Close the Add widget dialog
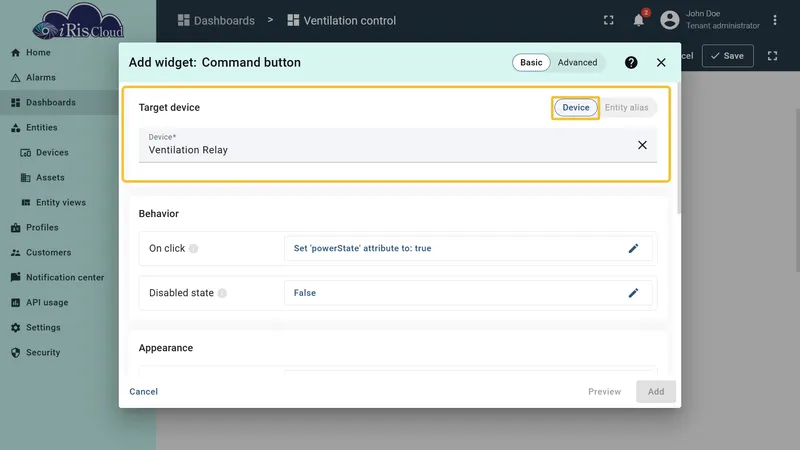Viewport: 800px width, 450px height. [x=661, y=62]
